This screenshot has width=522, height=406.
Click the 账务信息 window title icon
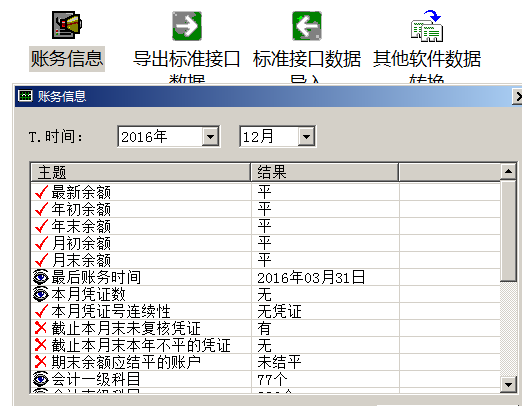tap(25, 96)
